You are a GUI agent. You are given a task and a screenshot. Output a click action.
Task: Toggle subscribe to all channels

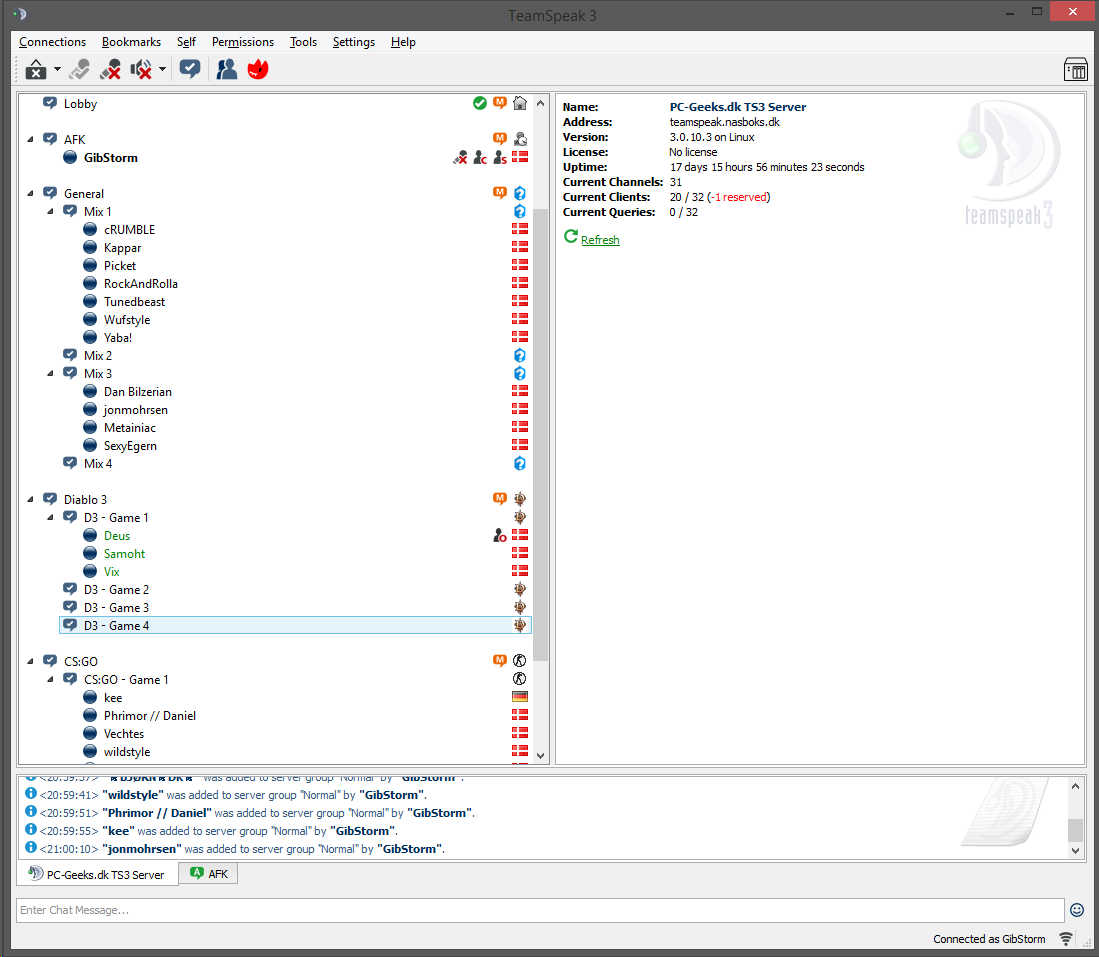click(190, 69)
